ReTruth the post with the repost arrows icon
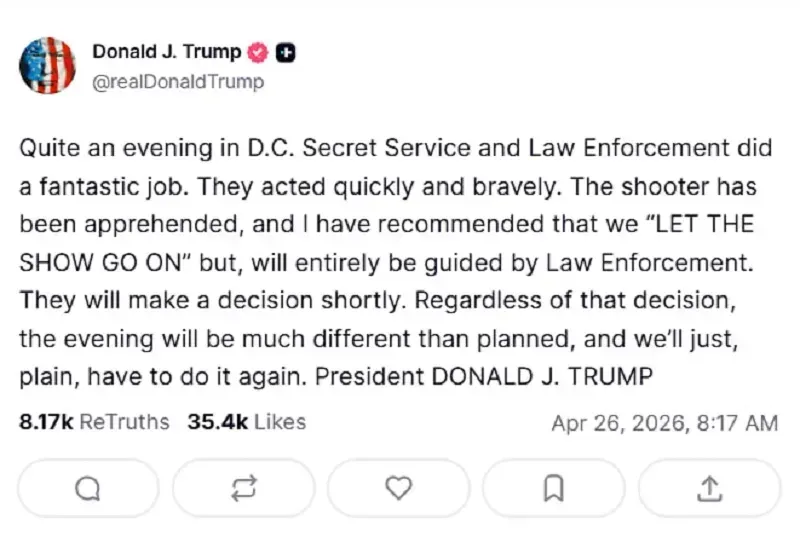This screenshot has height=554, width=800. click(244, 488)
